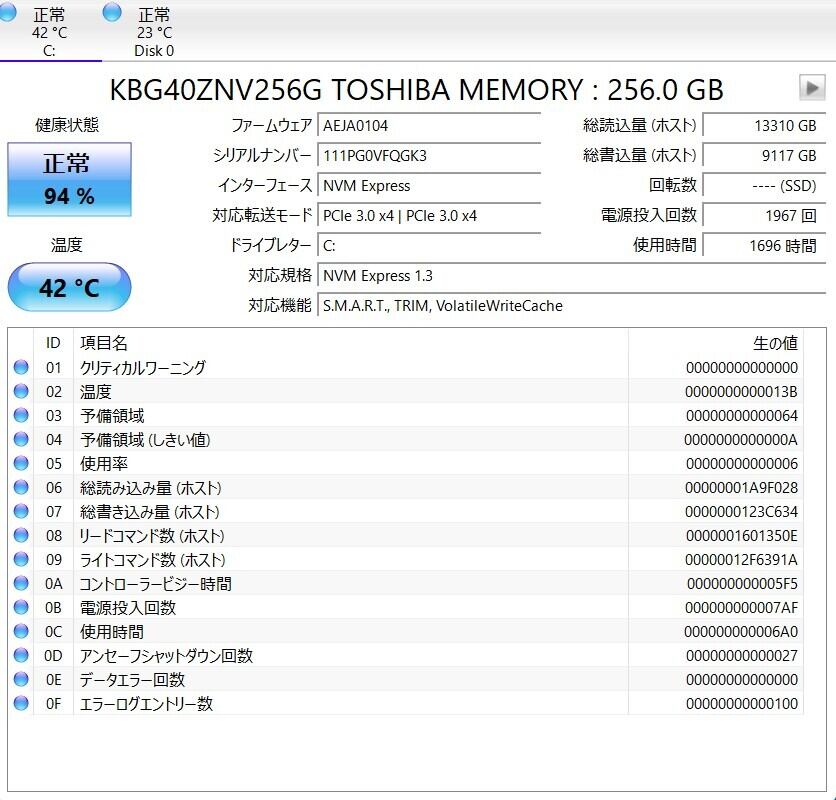836x800 pixels.
Task: Select the 電源投入回数 row in the table
Action: point(406,607)
